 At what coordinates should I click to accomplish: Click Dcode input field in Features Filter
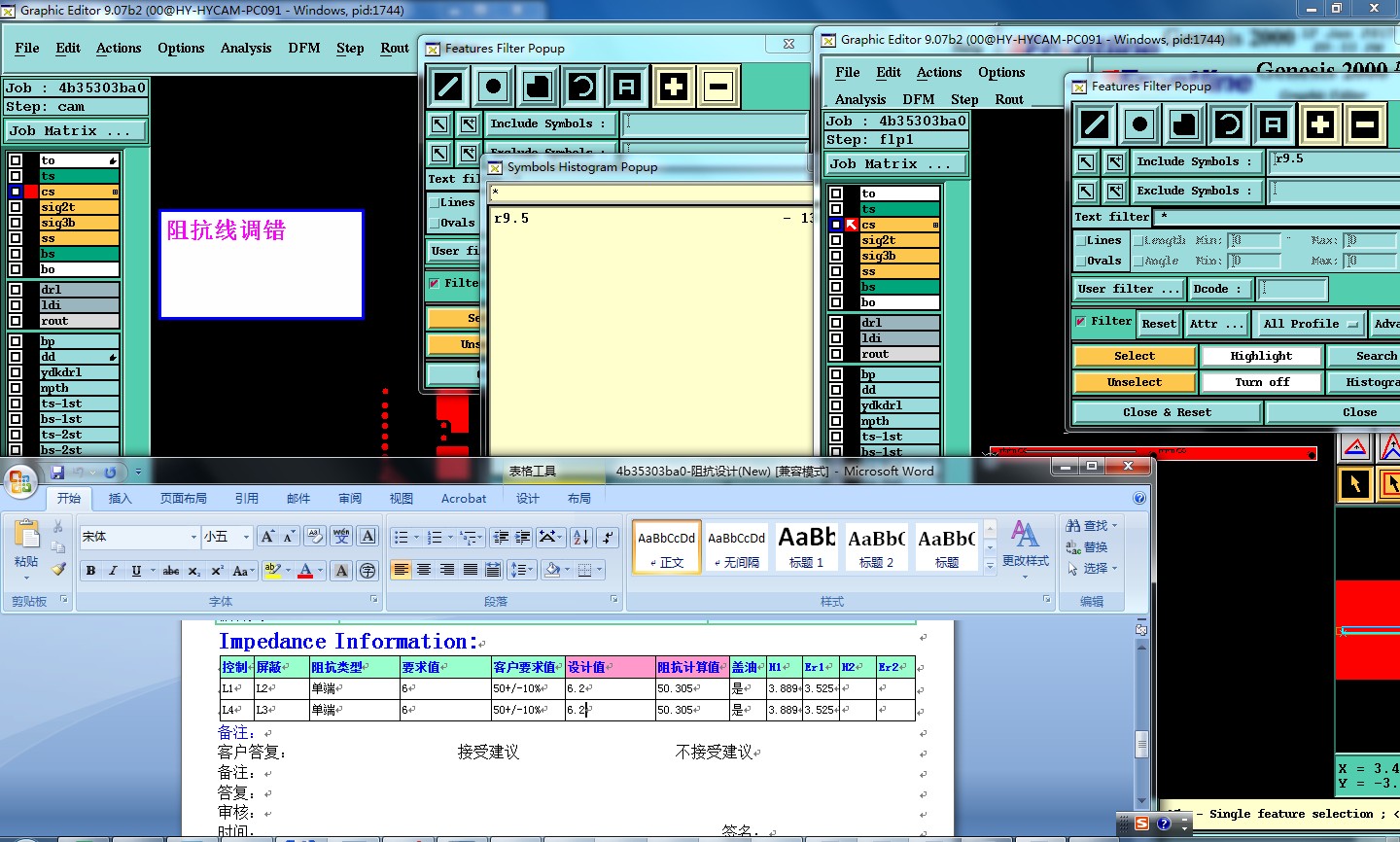coord(1292,289)
